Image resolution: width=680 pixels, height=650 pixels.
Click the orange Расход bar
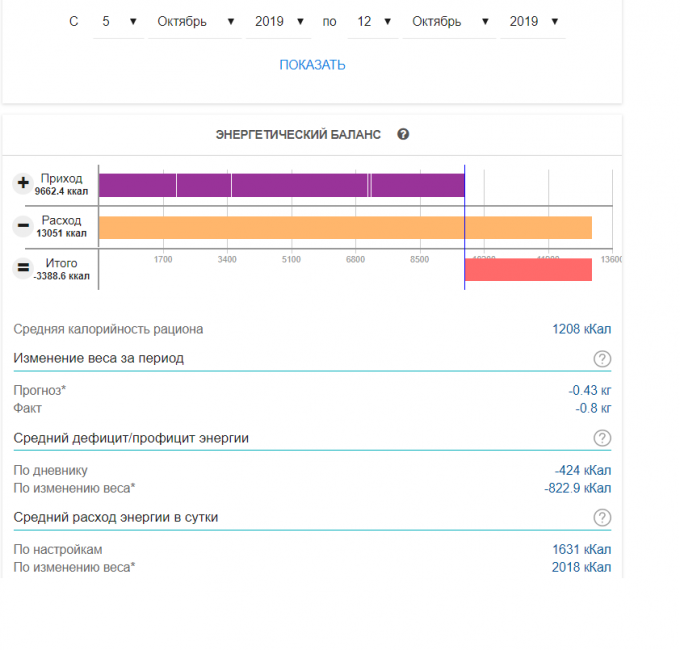point(345,227)
